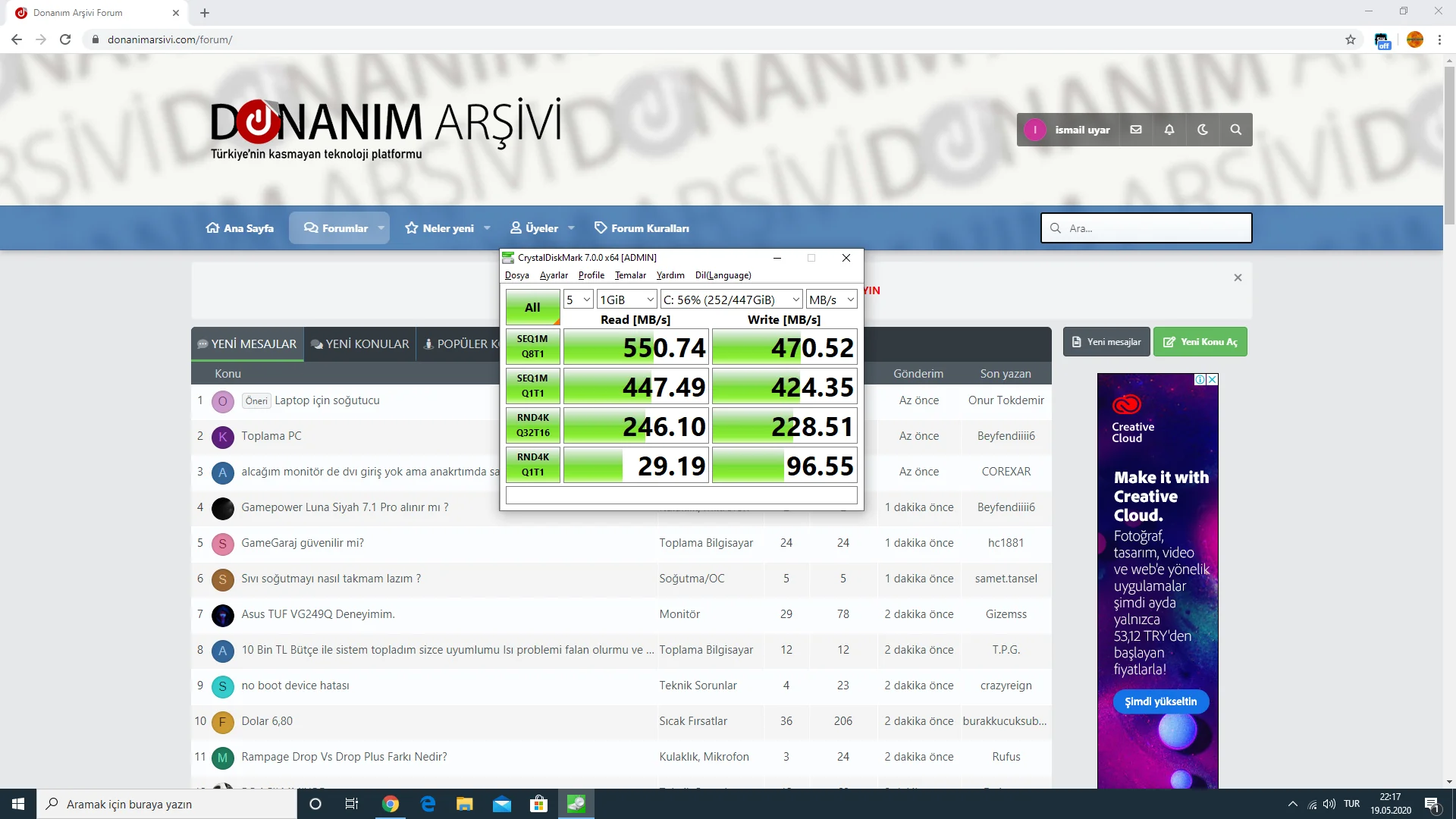Viewport: 1456px width, 819px height.
Task: Open the CrystalDiskMark taskbar icon
Action: (x=576, y=804)
